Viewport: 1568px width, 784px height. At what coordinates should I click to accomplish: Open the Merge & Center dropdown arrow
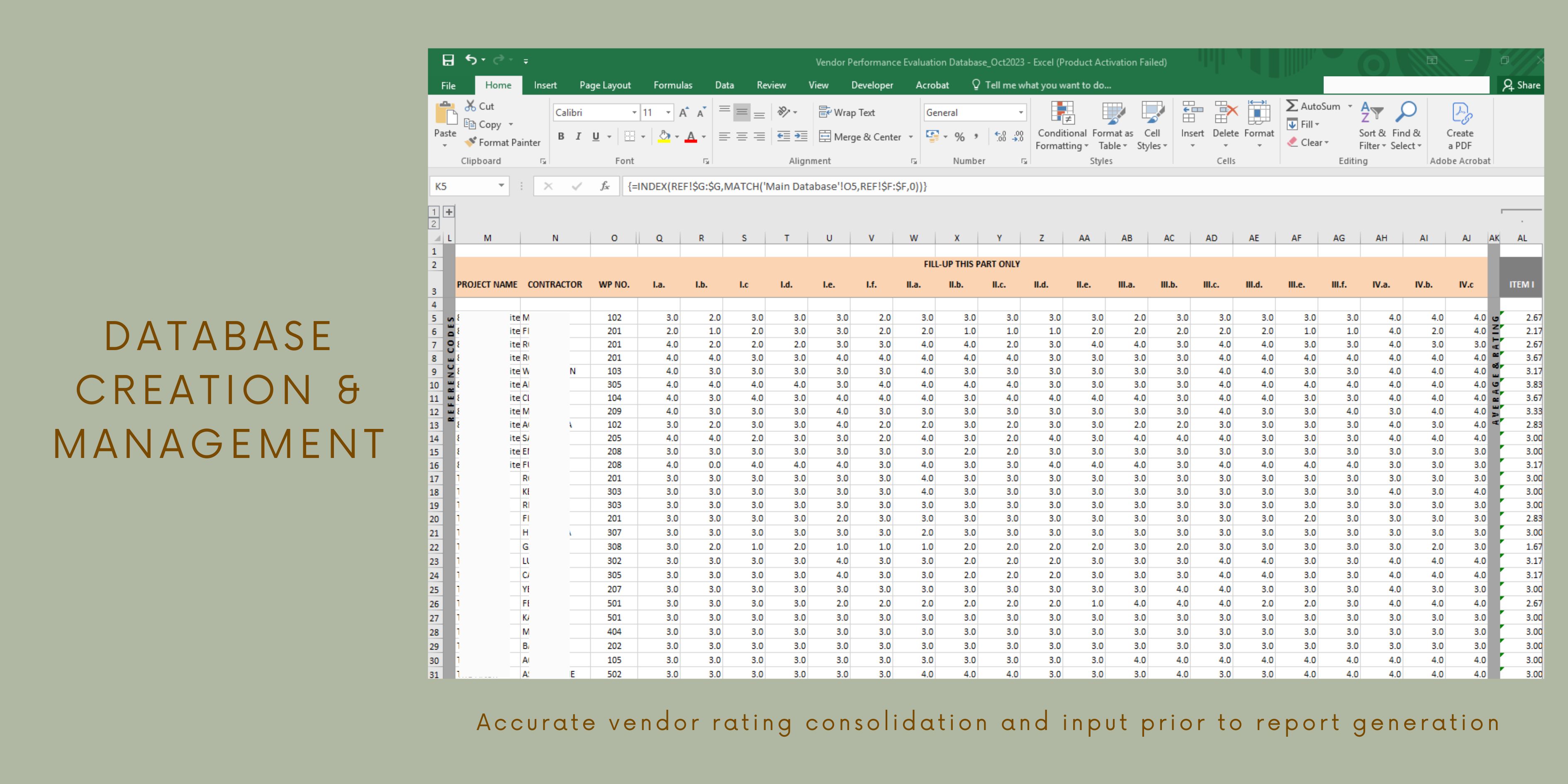click(x=911, y=137)
